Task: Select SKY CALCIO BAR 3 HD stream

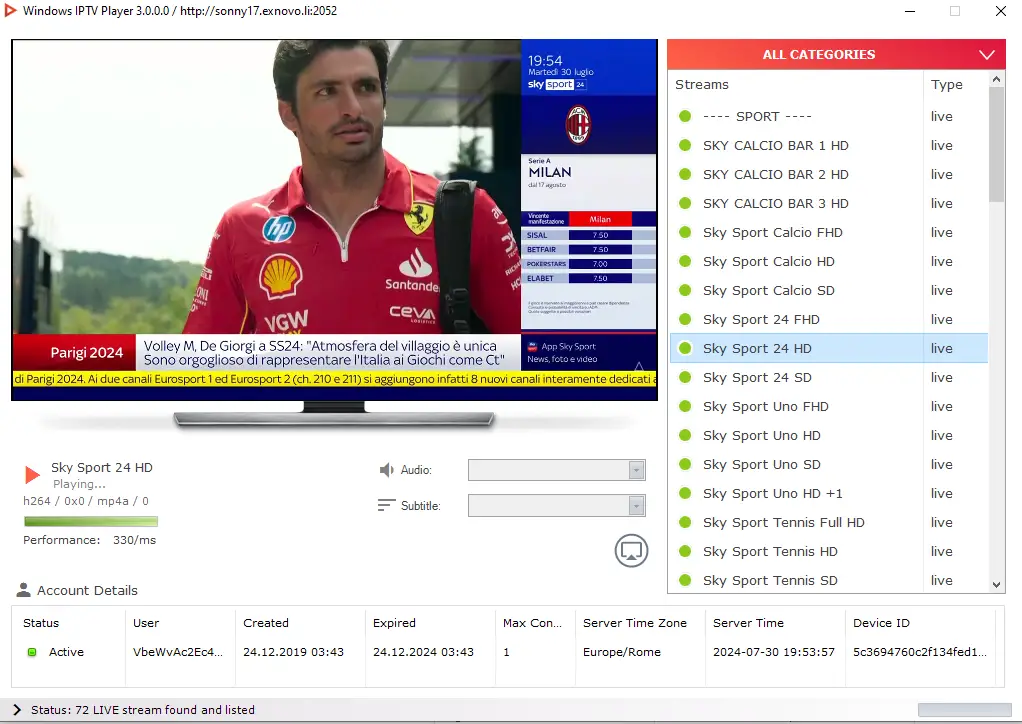Action: 828,203
